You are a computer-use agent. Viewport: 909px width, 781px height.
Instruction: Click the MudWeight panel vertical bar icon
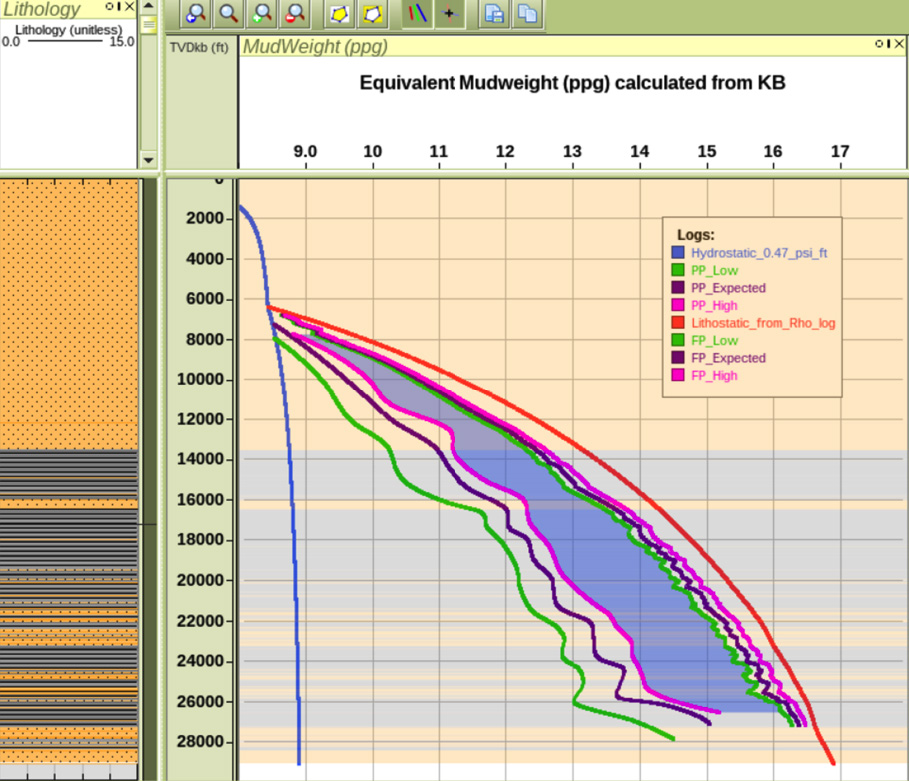(888, 43)
